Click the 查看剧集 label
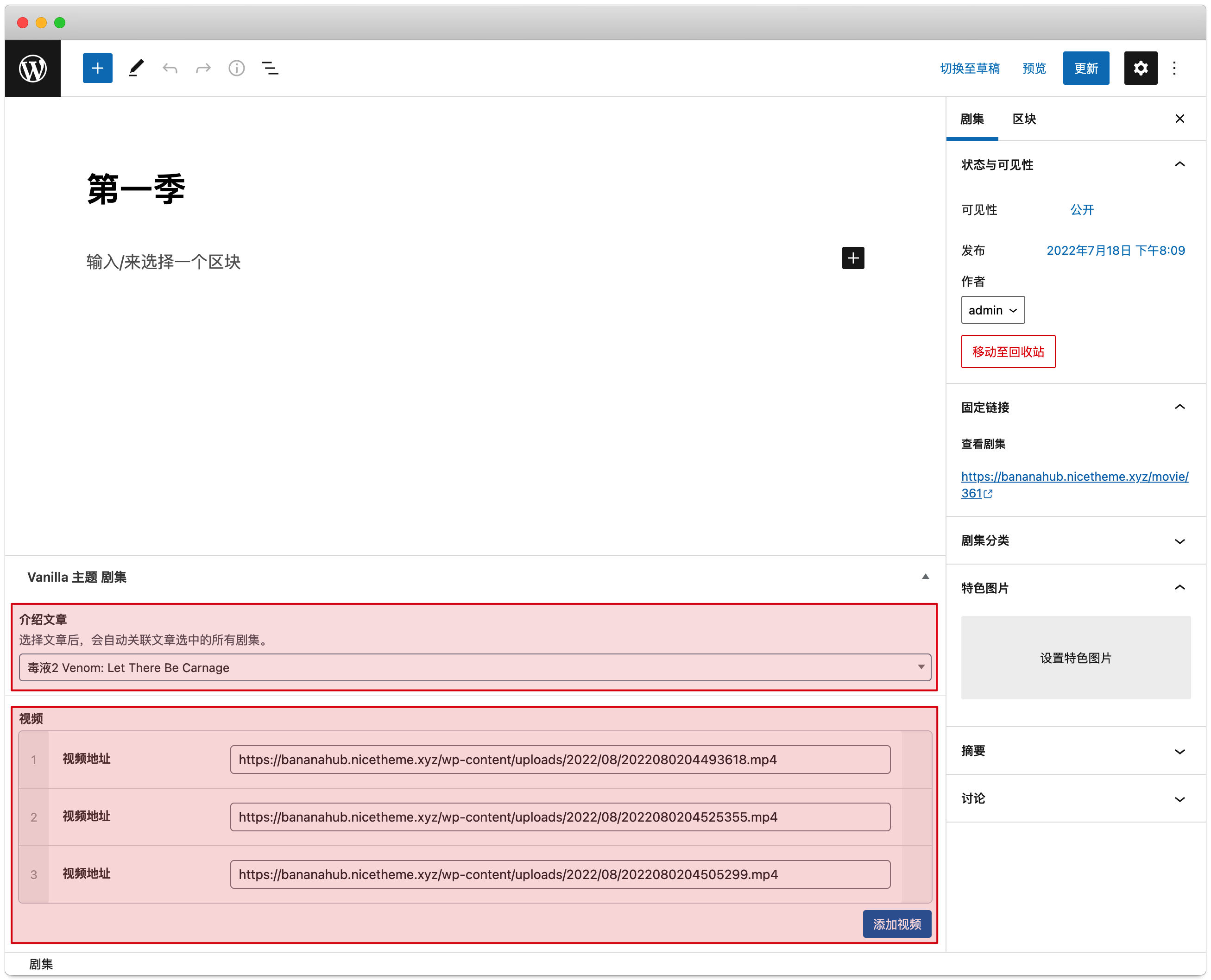This screenshot has height=980, width=1211. click(x=983, y=444)
